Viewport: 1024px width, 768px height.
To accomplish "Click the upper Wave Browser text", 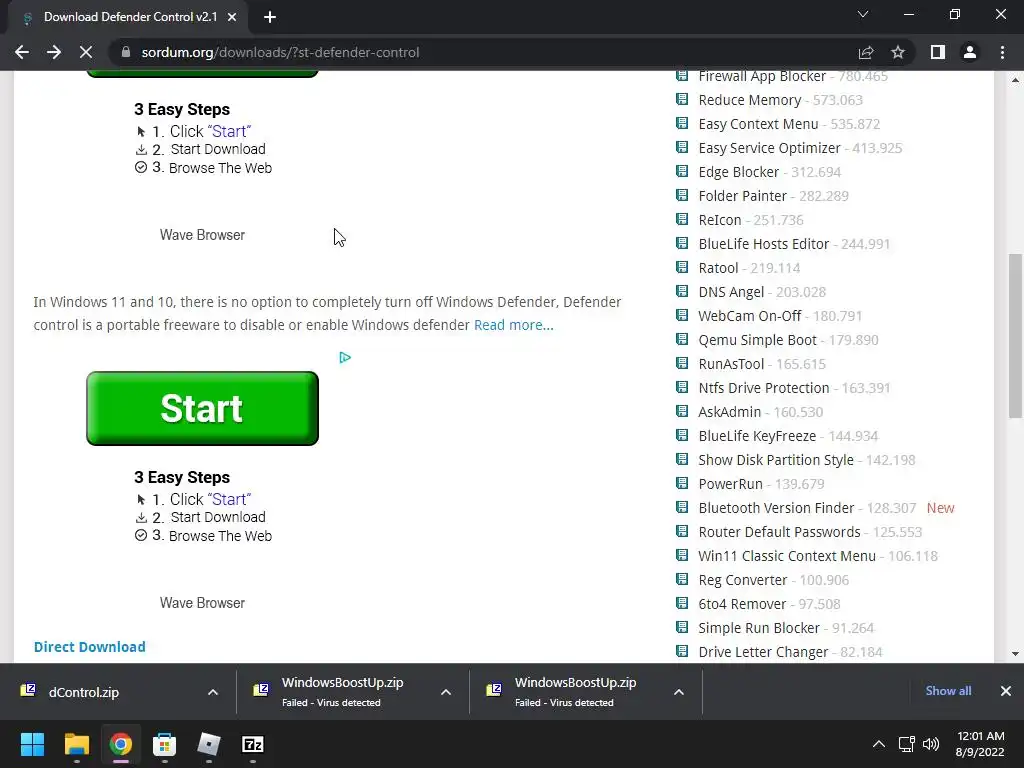I will click(202, 235).
